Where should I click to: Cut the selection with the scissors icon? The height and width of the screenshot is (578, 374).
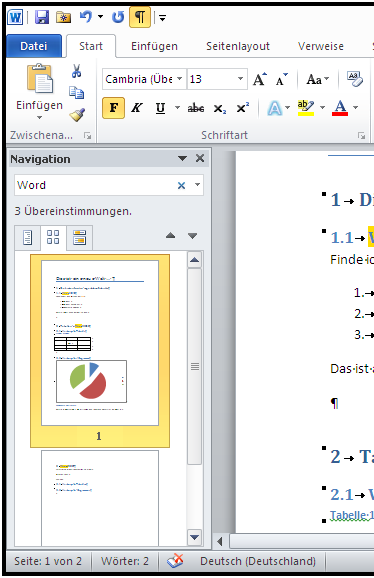[x=77, y=71]
